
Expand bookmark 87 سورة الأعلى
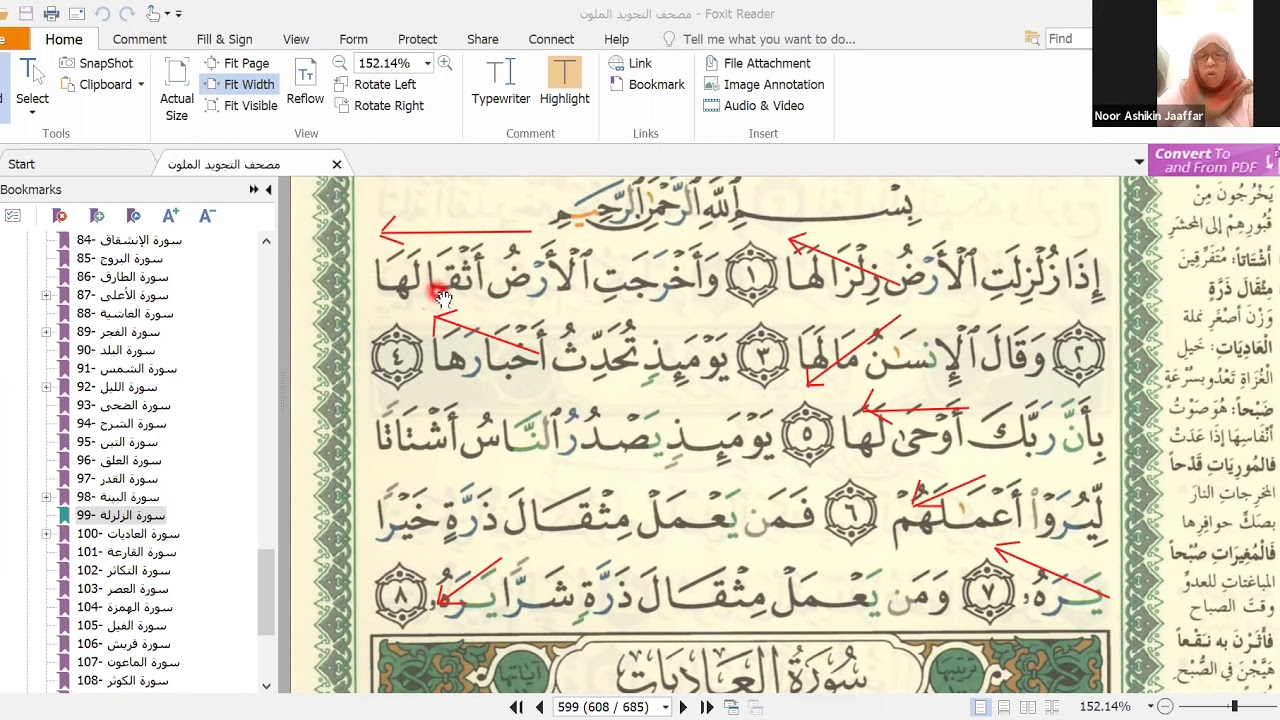click(x=46, y=295)
